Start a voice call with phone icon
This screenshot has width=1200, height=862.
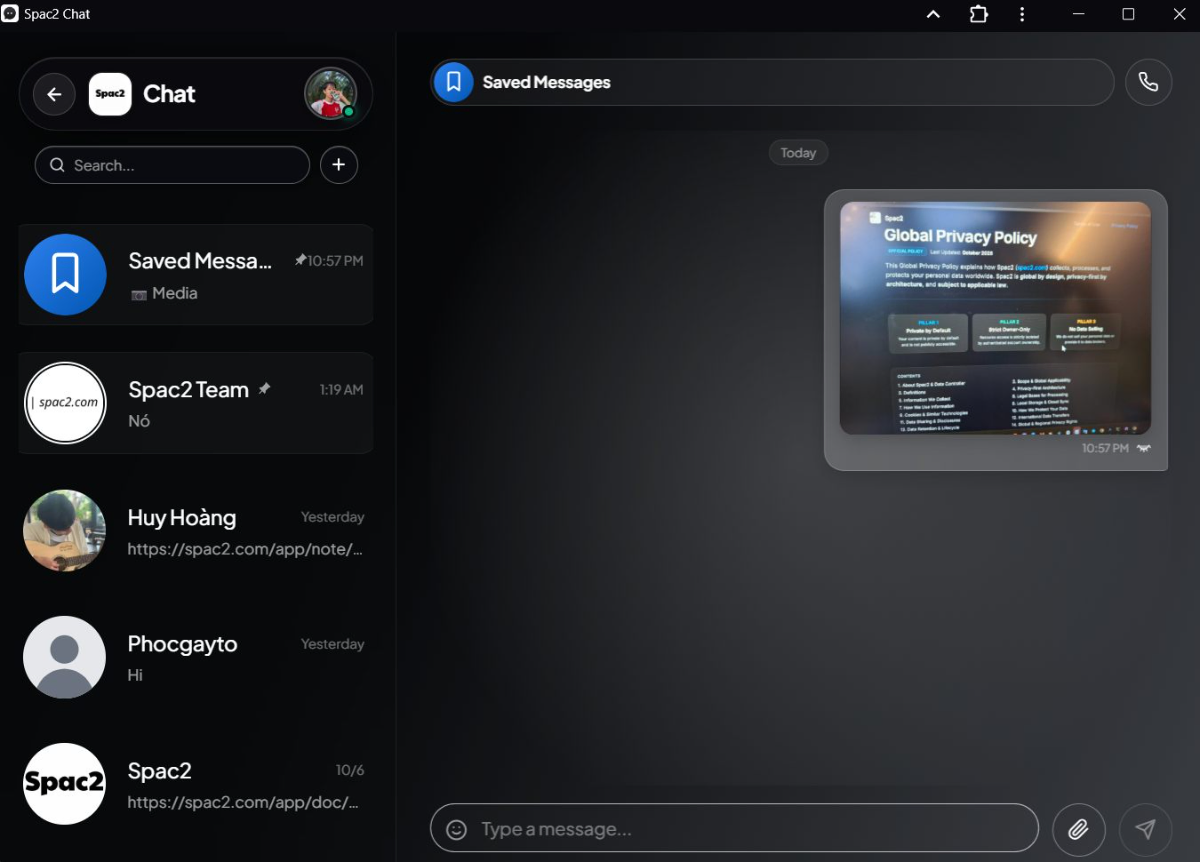1148,82
